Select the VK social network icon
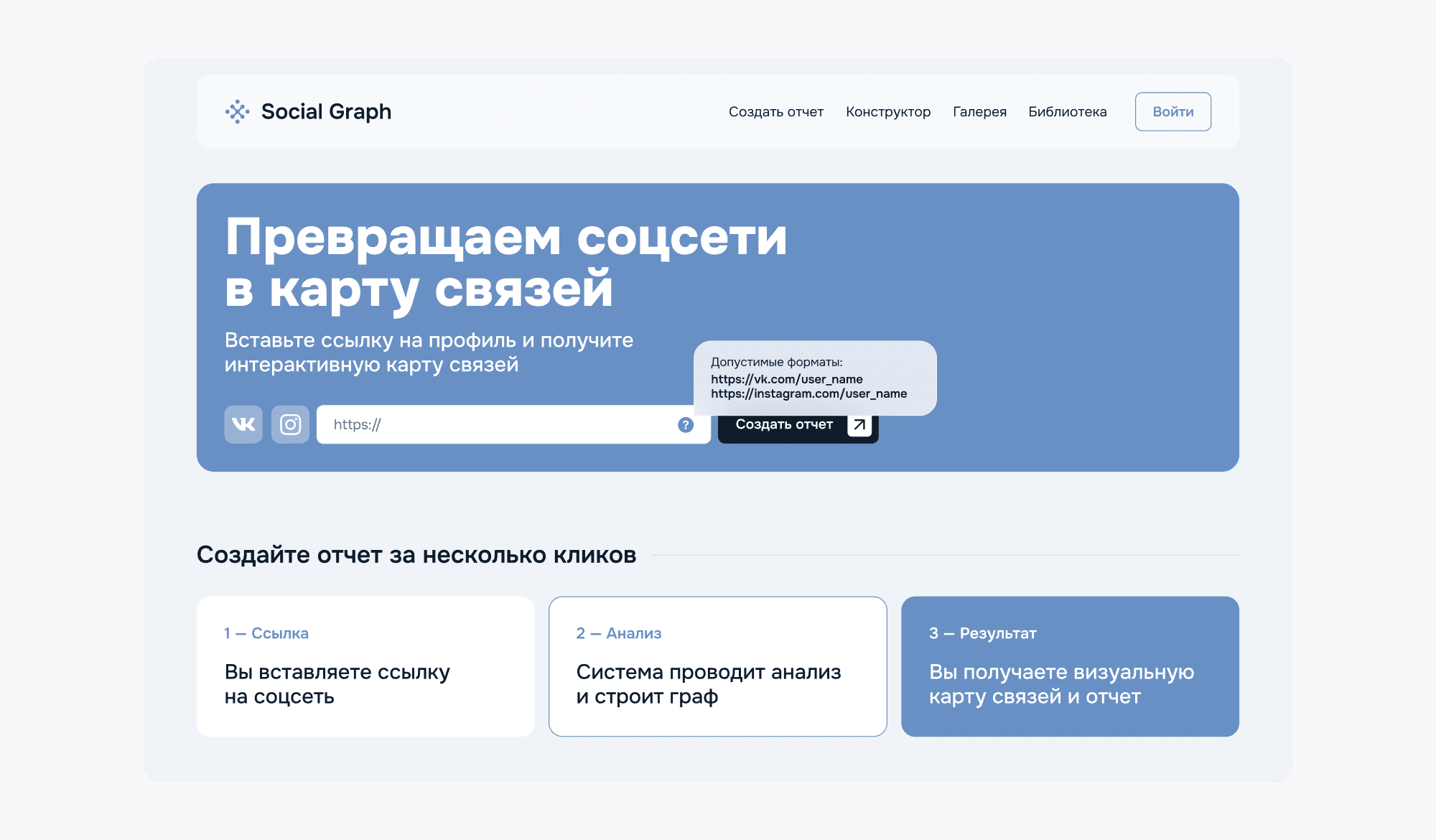The width and height of the screenshot is (1436, 840). click(243, 424)
